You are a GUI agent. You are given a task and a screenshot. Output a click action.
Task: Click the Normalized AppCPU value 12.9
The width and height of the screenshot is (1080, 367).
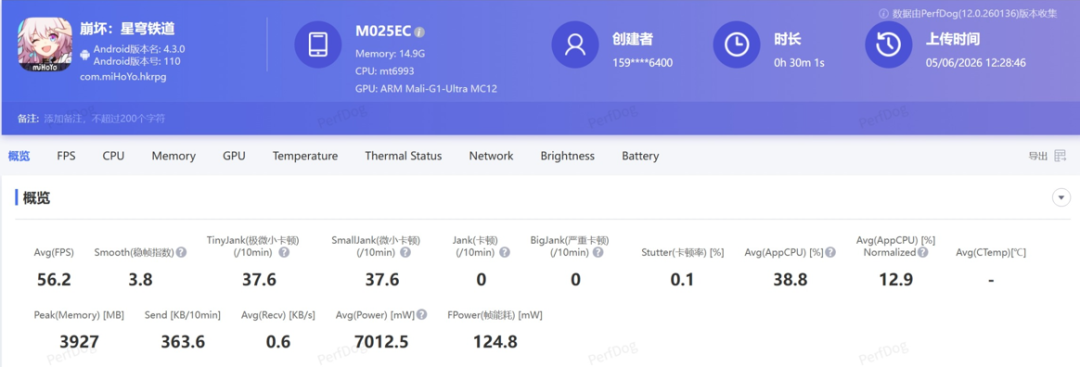click(x=896, y=280)
